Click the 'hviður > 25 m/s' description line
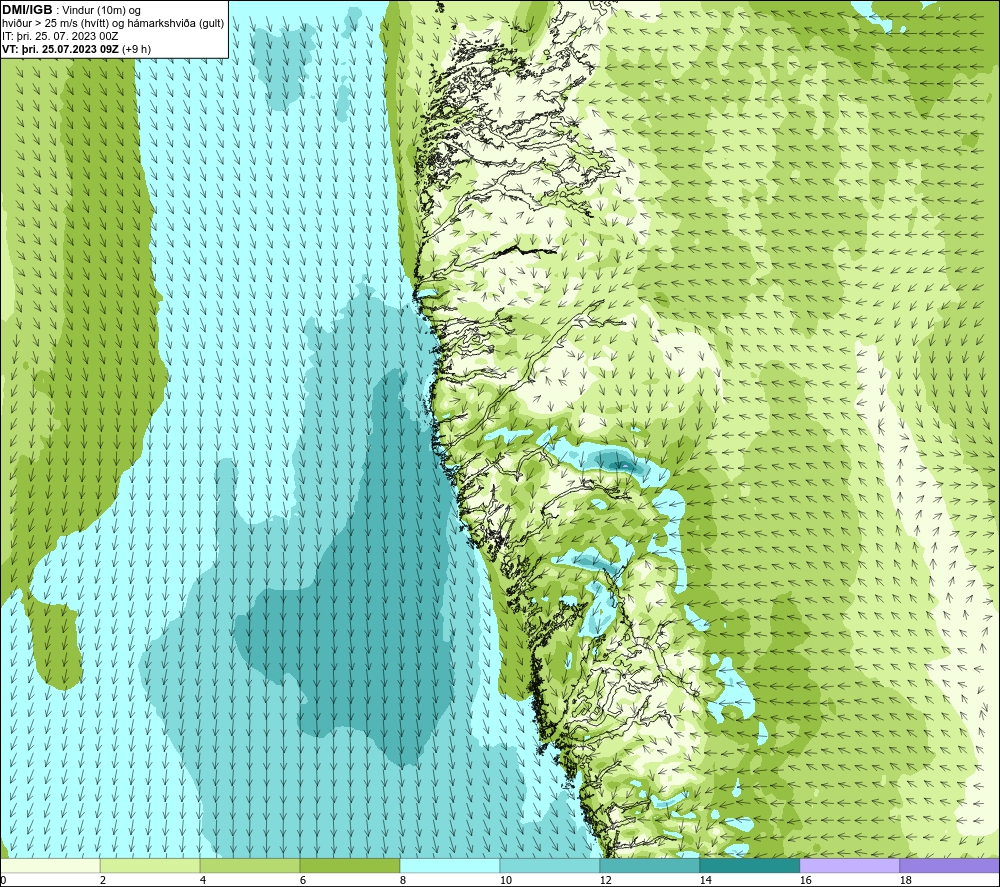The height and width of the screenshot is (887, 1000). click(113, 24)
